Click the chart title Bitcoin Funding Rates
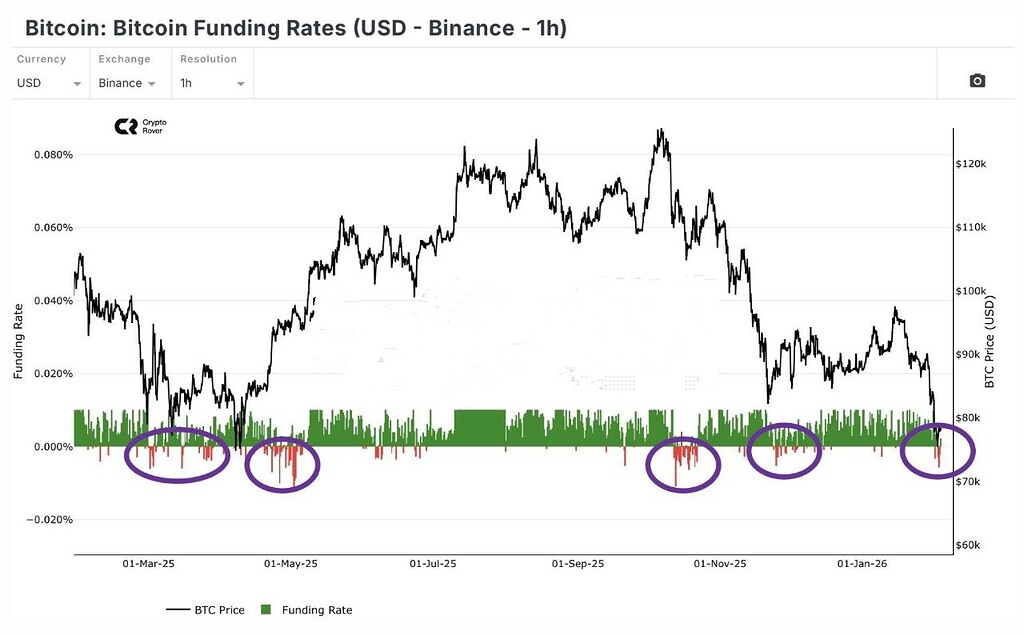This screenshot has width=1024, height=635. (296, 28)
